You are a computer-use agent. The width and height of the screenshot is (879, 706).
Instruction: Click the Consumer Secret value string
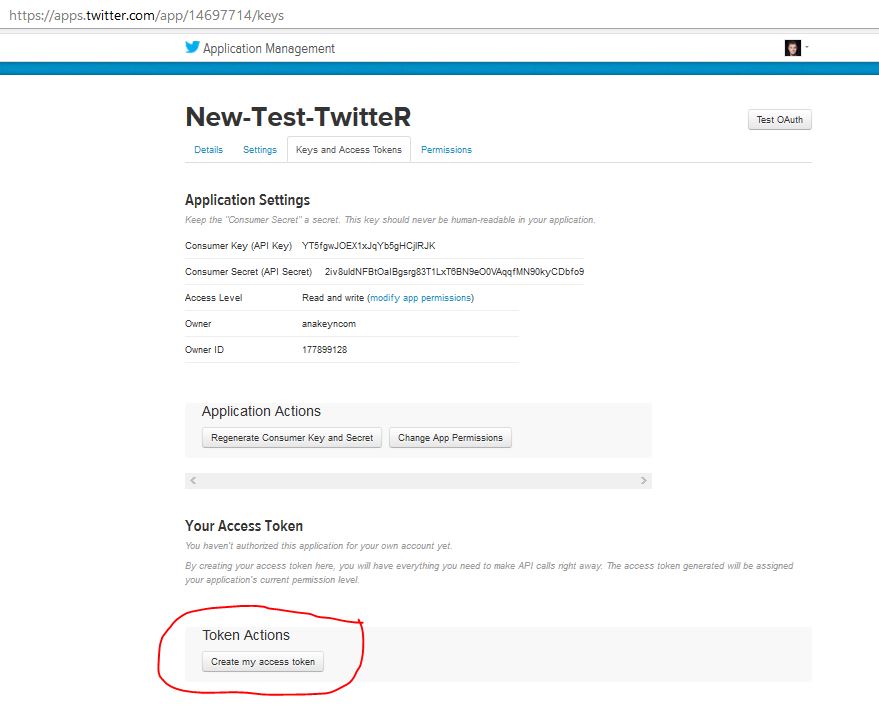click(x=454, y=271)
